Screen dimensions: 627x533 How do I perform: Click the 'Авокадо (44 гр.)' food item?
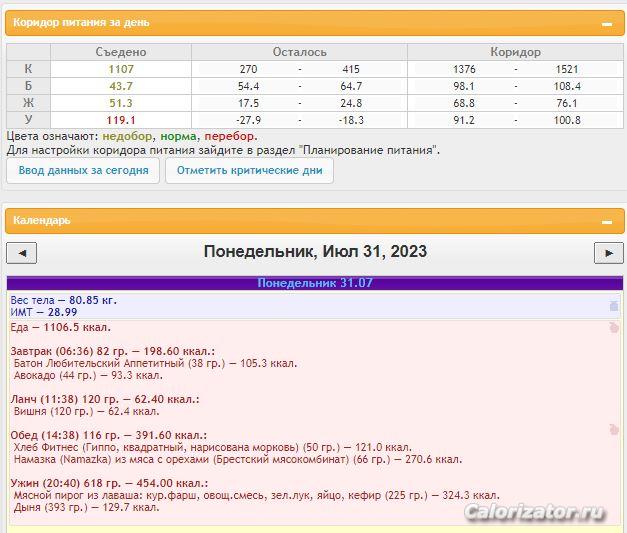(x=88, y=376)
